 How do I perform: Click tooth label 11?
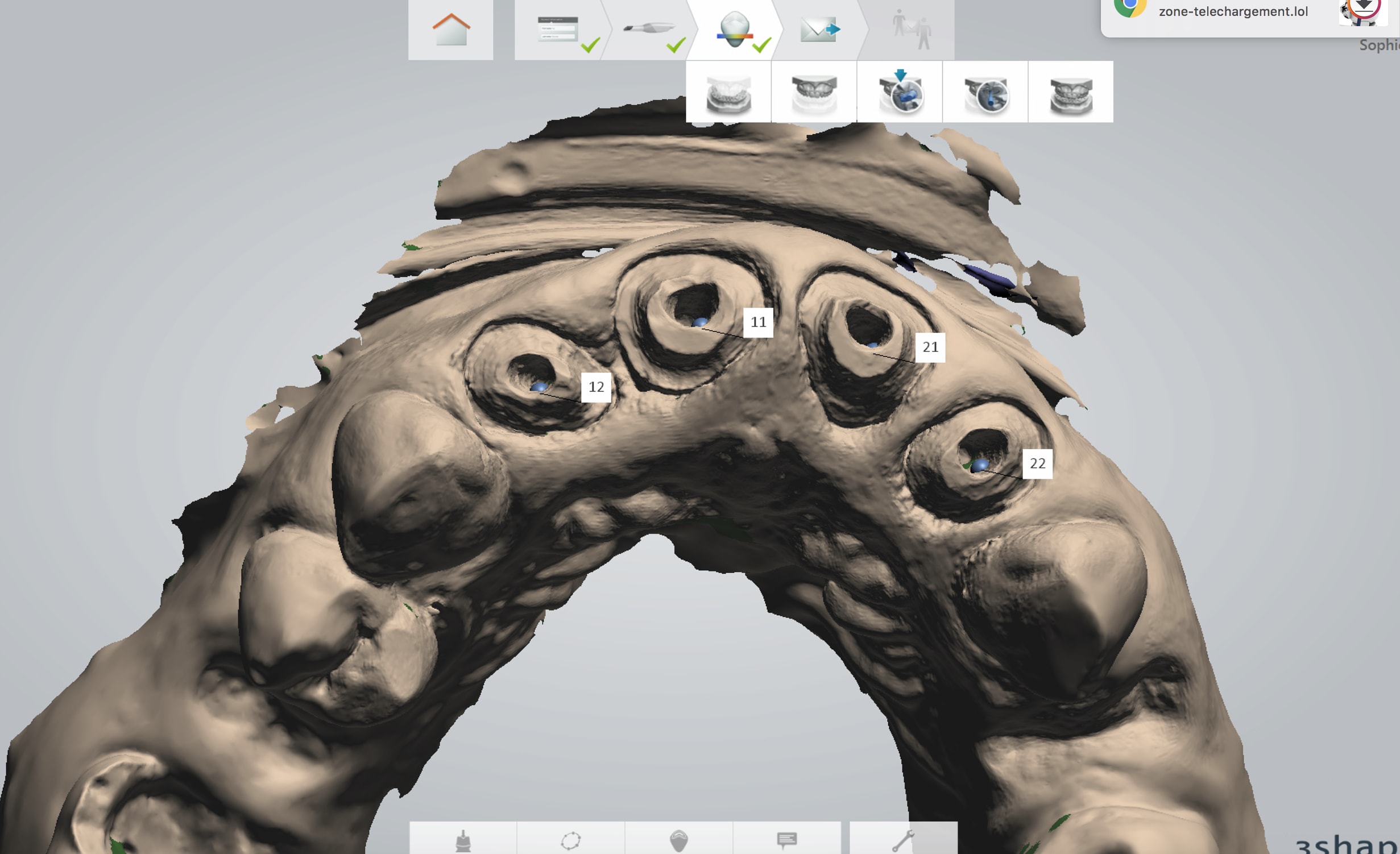click(758, 322)
